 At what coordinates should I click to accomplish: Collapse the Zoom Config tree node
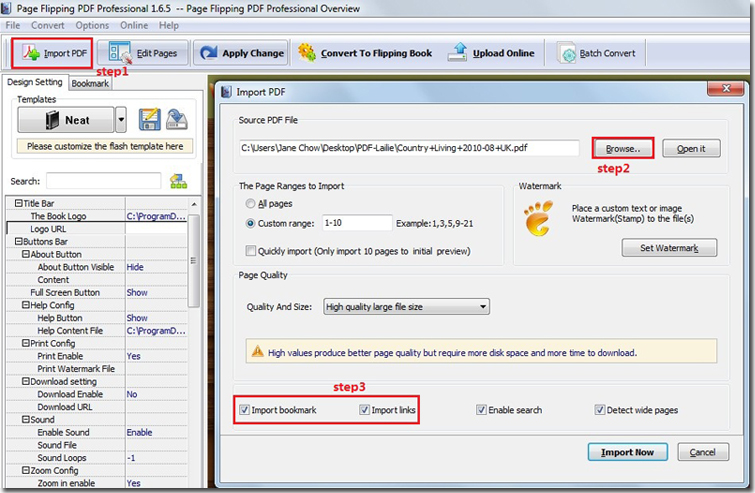point(26,470)
